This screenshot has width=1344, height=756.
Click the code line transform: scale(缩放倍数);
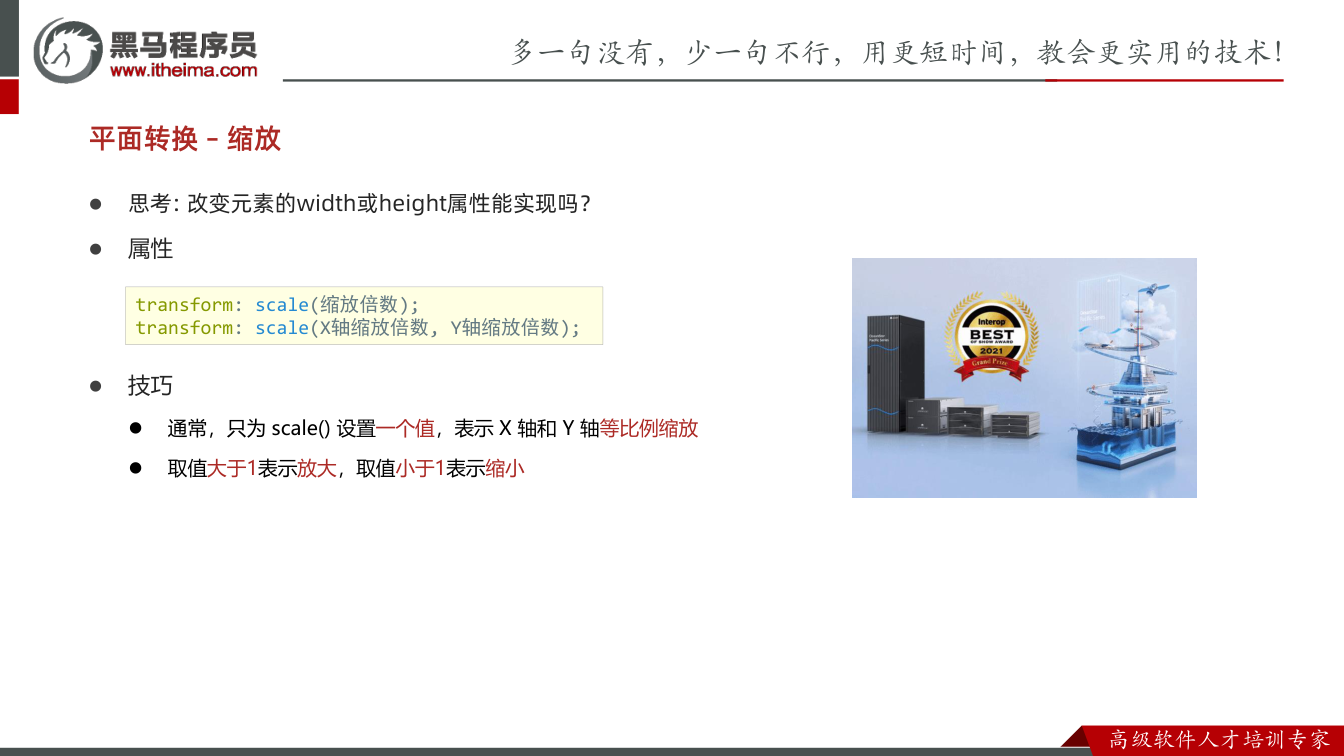[x=278, y=305]
